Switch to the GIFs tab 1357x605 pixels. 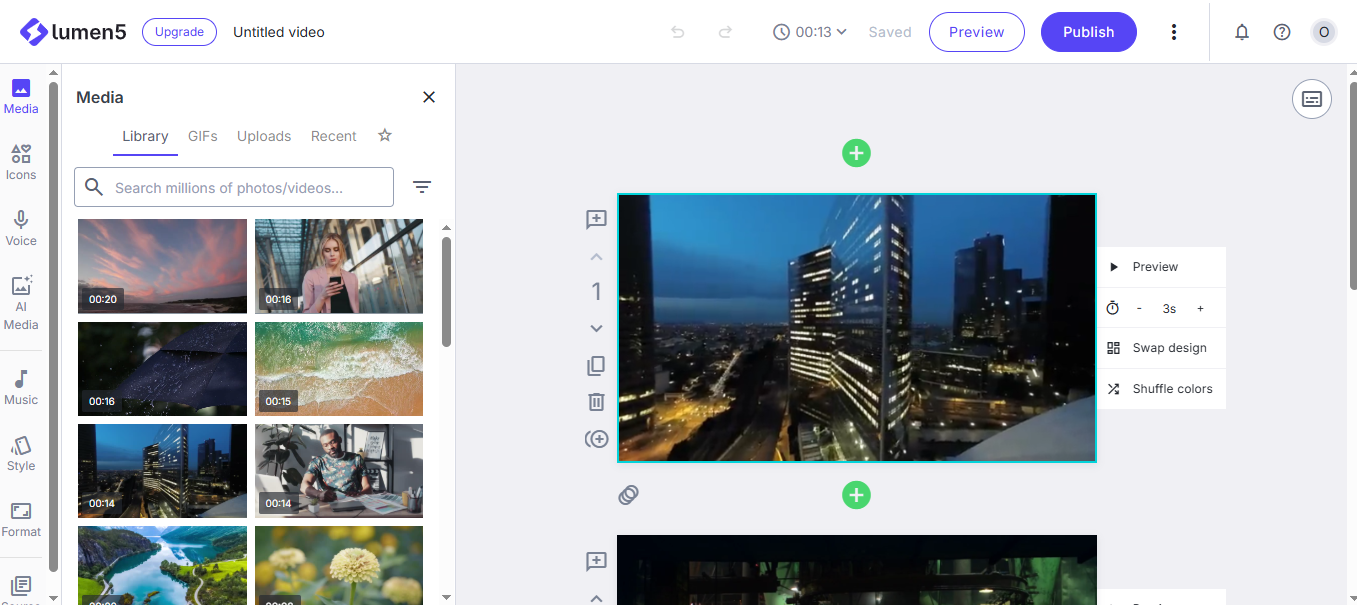tap(202, 137)
